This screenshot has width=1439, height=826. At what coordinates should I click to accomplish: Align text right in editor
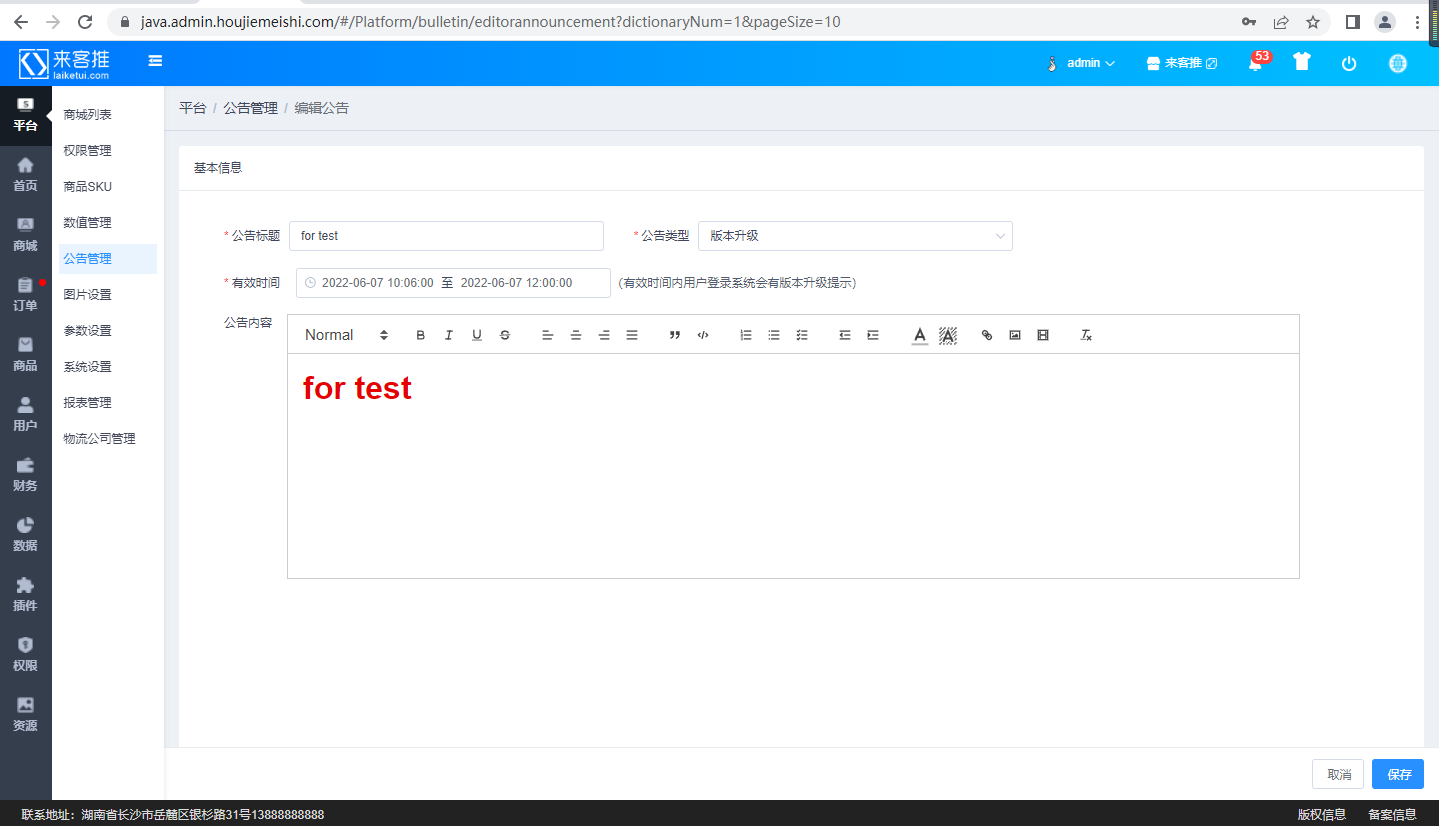[604, 335]
